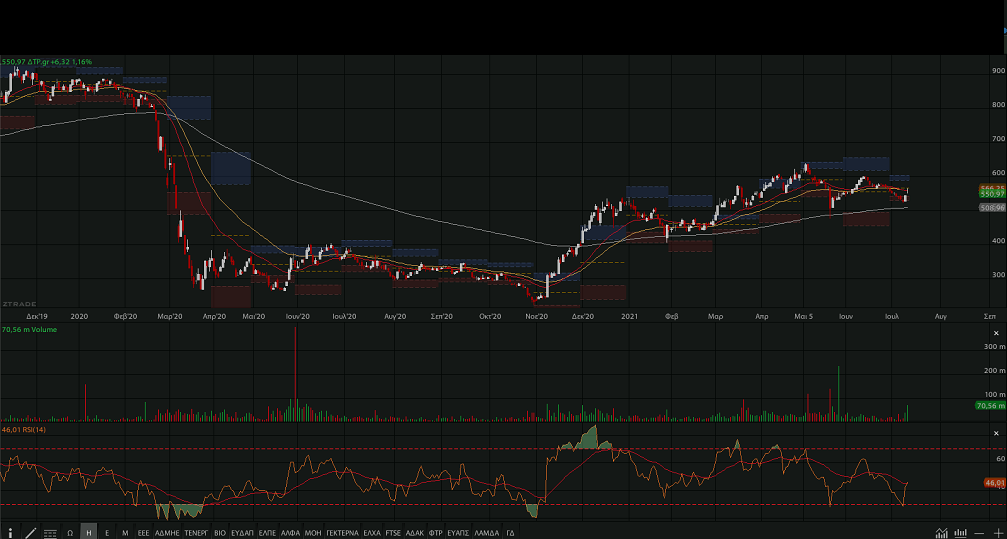Close the Volume indicator panel

click(996, 332)
